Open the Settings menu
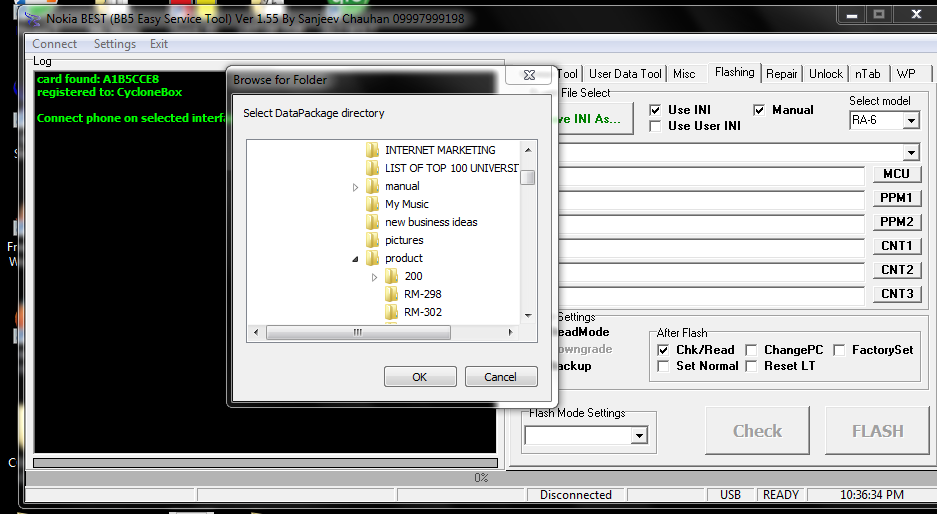This screenshot has width=937, height=514. [x=115, y=44]
